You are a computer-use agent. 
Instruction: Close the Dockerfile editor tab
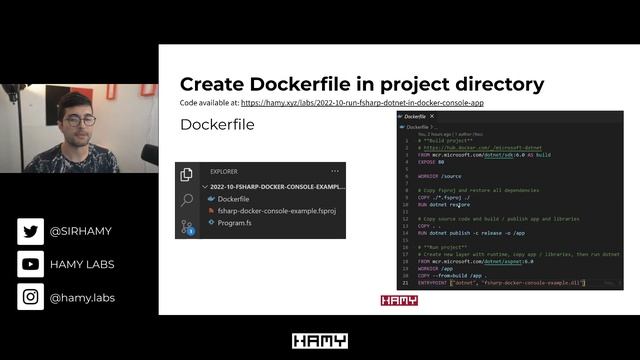click(432, 116)
